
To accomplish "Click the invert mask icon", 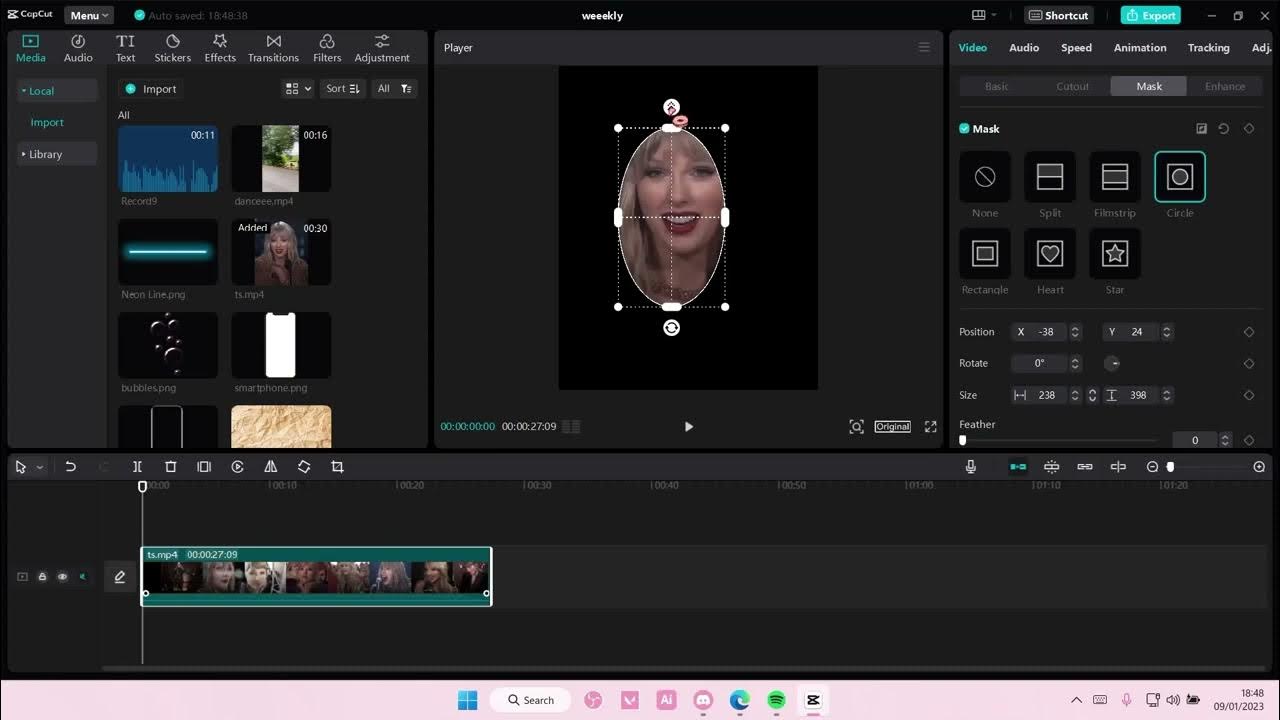I will tap(1201, 129).
